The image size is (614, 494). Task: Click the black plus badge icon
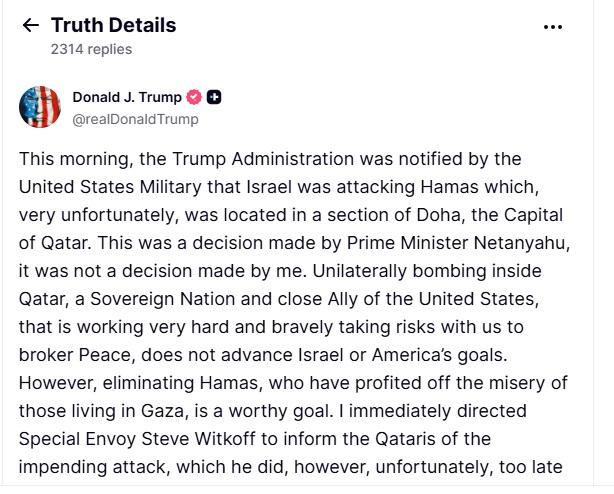(214, 97)
